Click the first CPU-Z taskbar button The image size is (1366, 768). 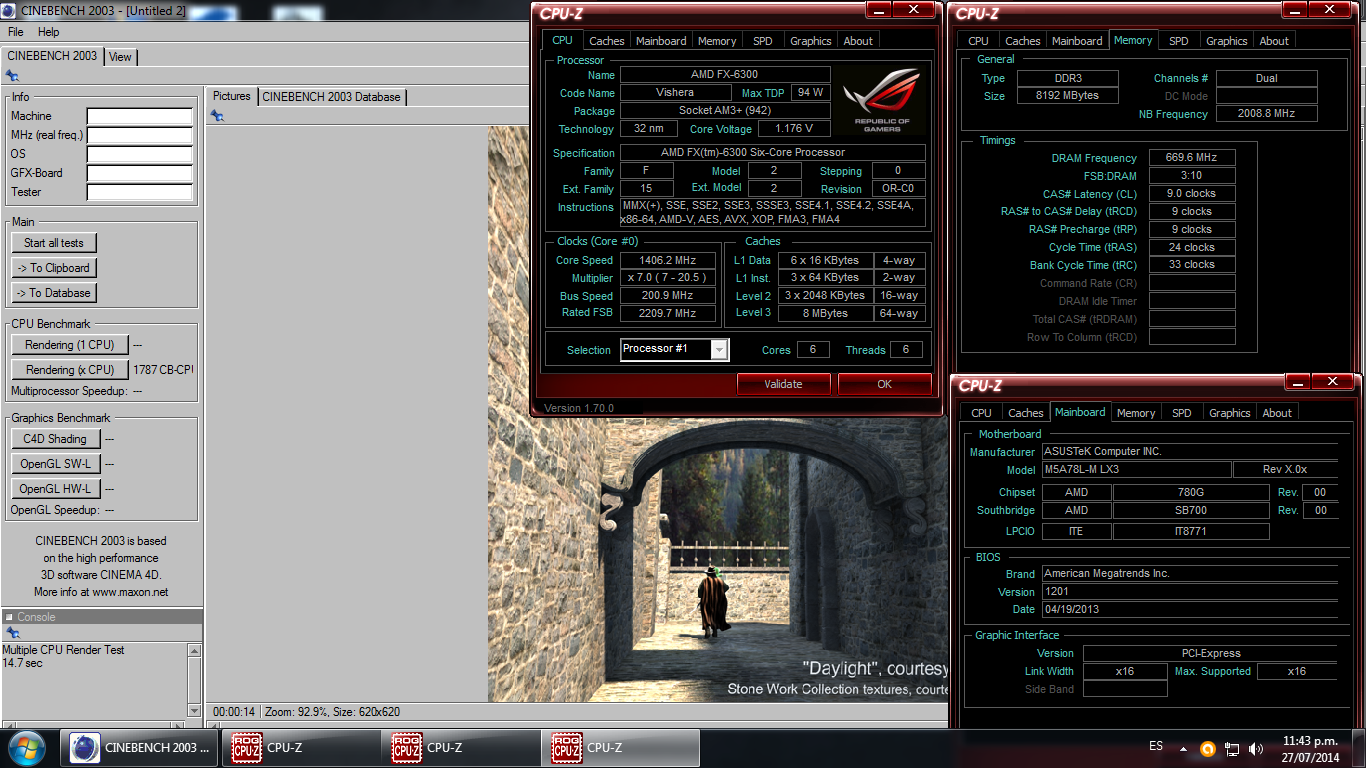(x=302, y=748)
